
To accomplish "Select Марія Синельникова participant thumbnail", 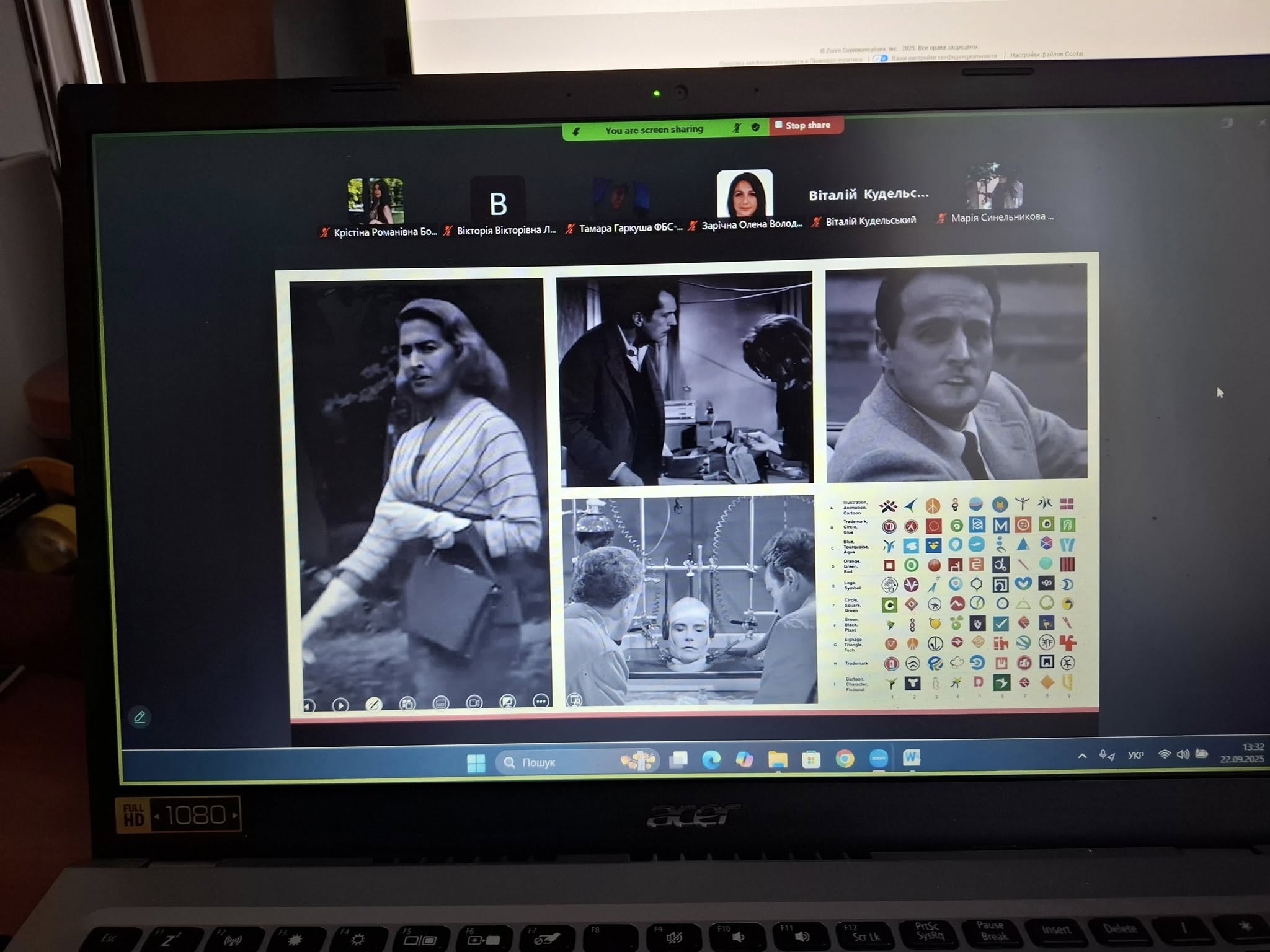I will coord(994,187).
